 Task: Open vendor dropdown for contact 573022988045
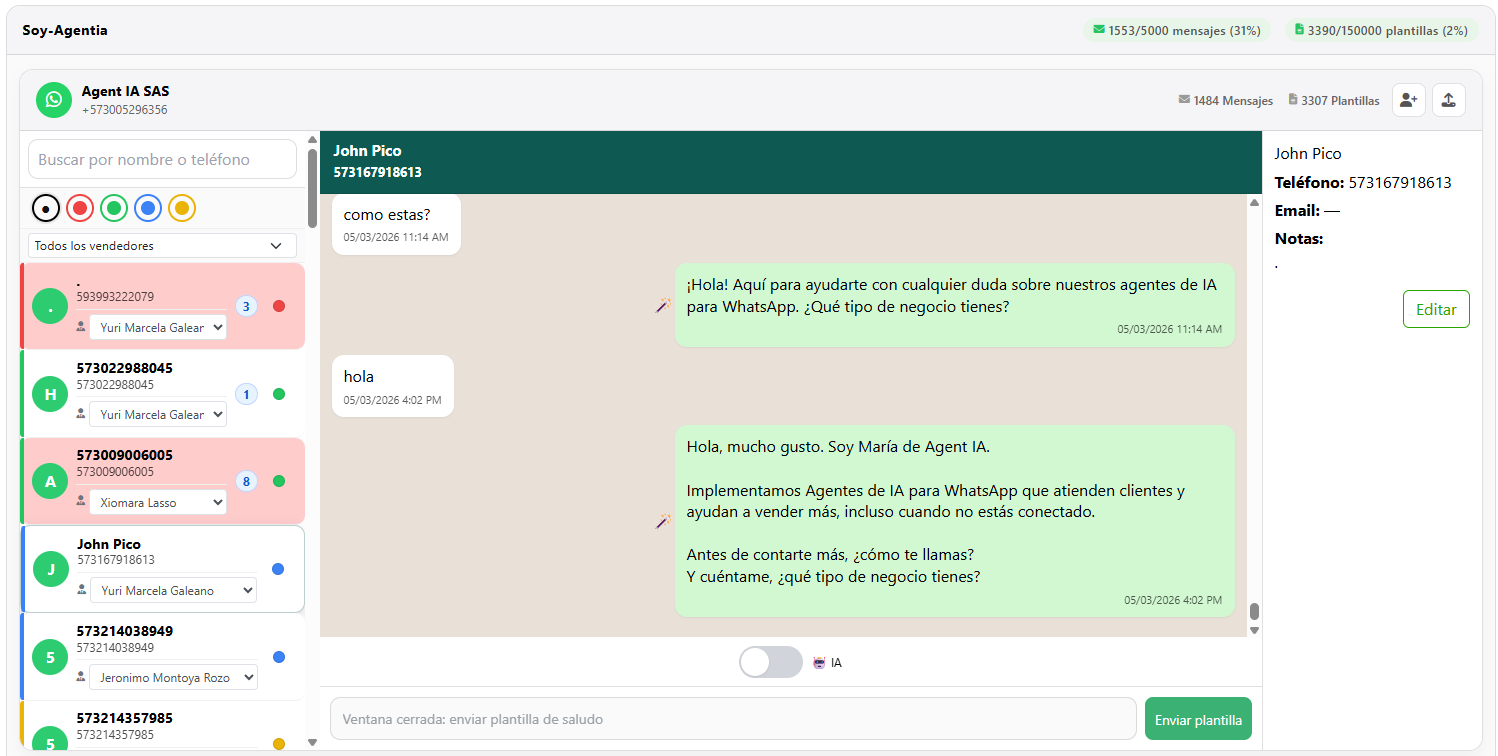158,415
